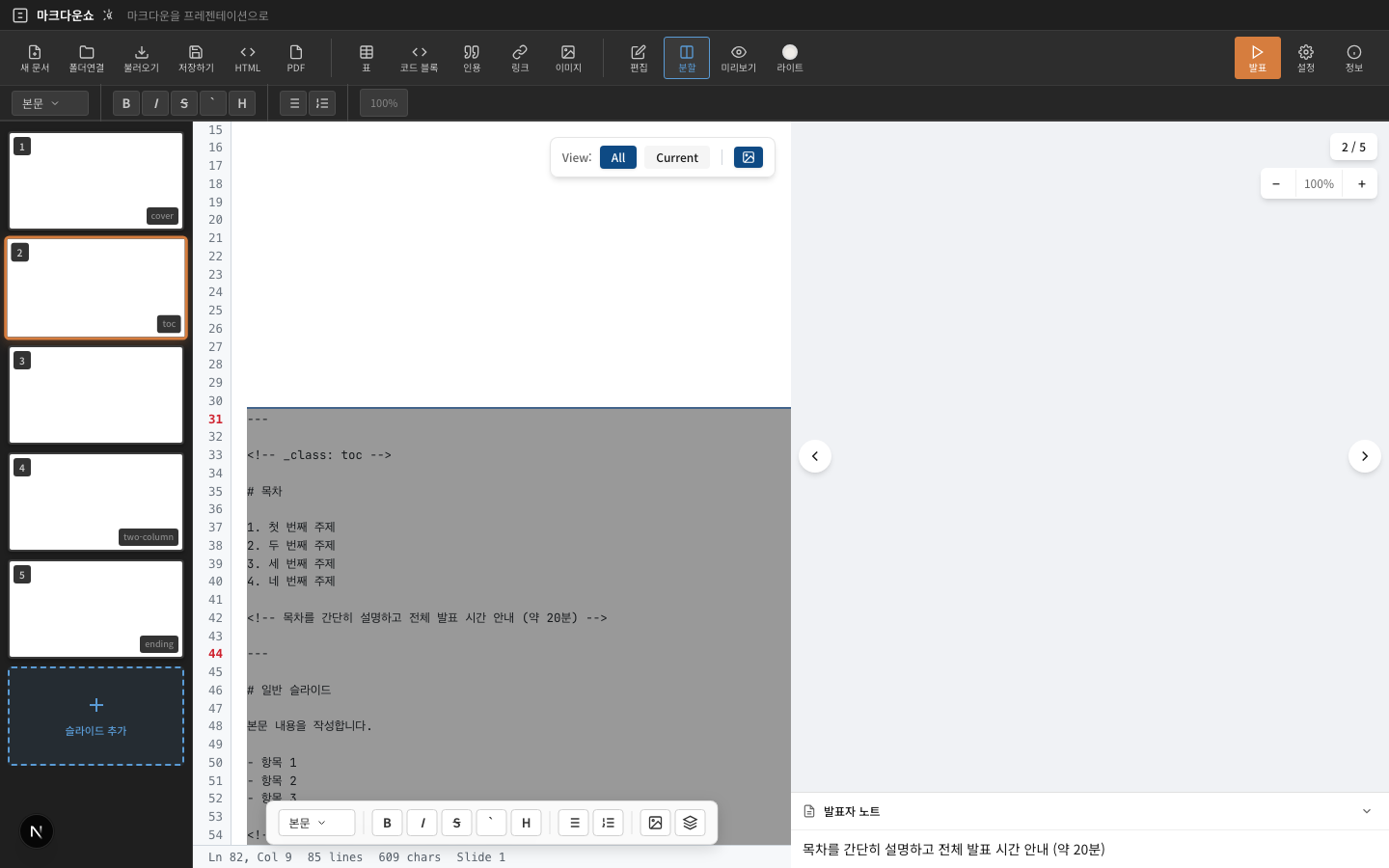Screen dimensions: 1389x868
Task: Toggle the image view button beside Current
Action: click(748, 157)
